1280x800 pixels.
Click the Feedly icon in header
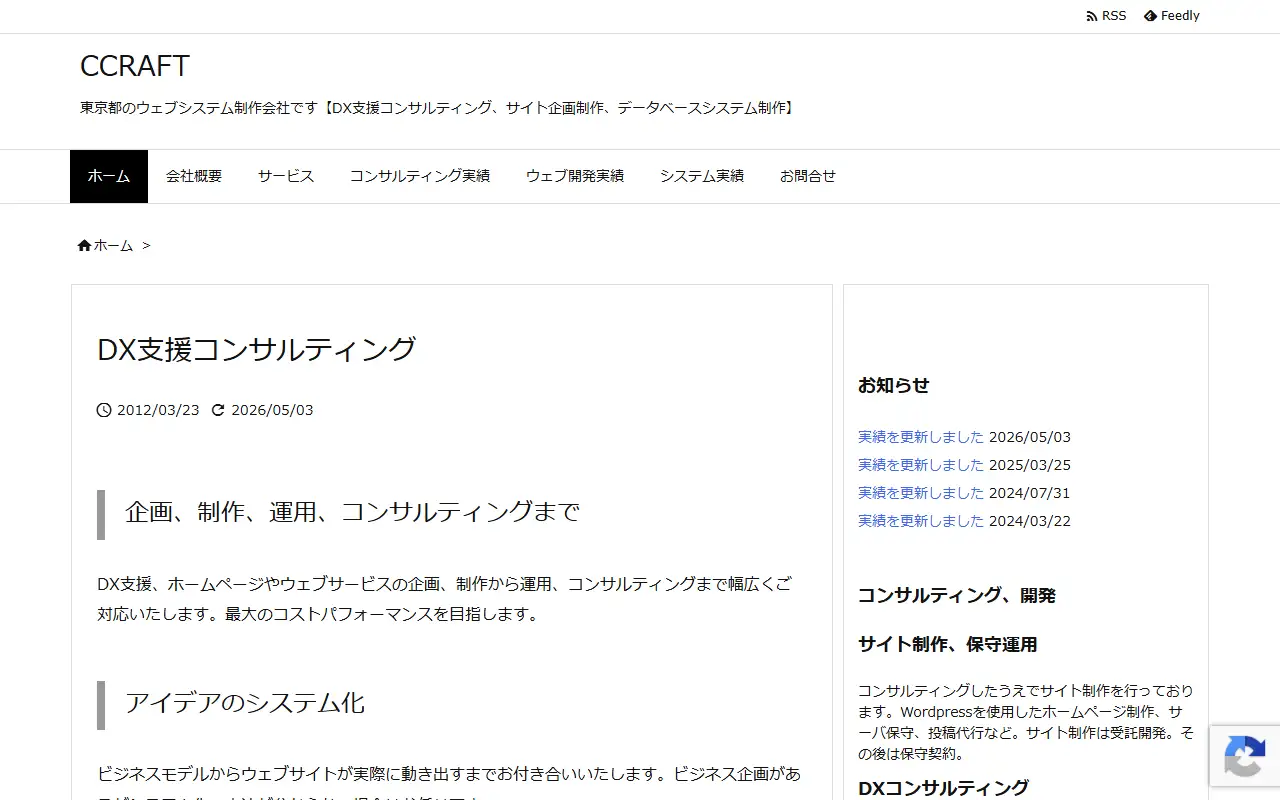coord(1150,16)
